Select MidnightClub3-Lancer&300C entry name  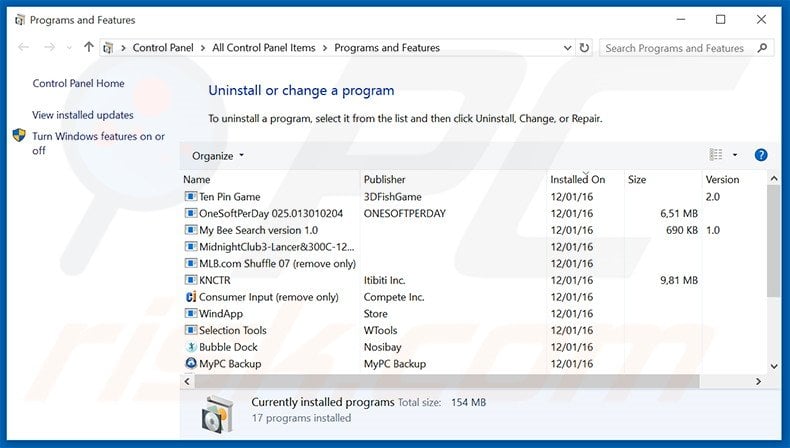[277, 246]
